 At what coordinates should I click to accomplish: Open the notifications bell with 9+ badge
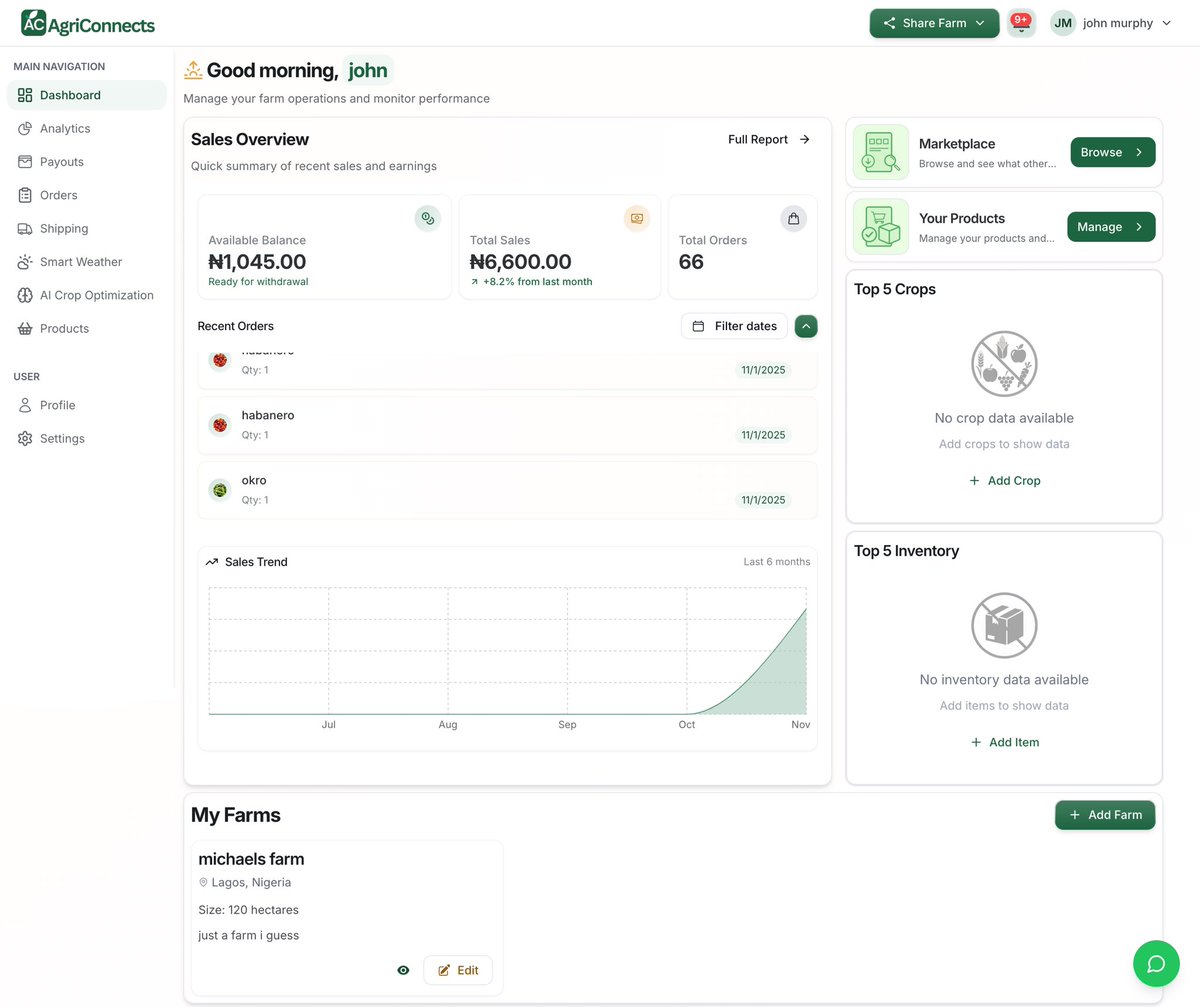(x=1021, y=23)
